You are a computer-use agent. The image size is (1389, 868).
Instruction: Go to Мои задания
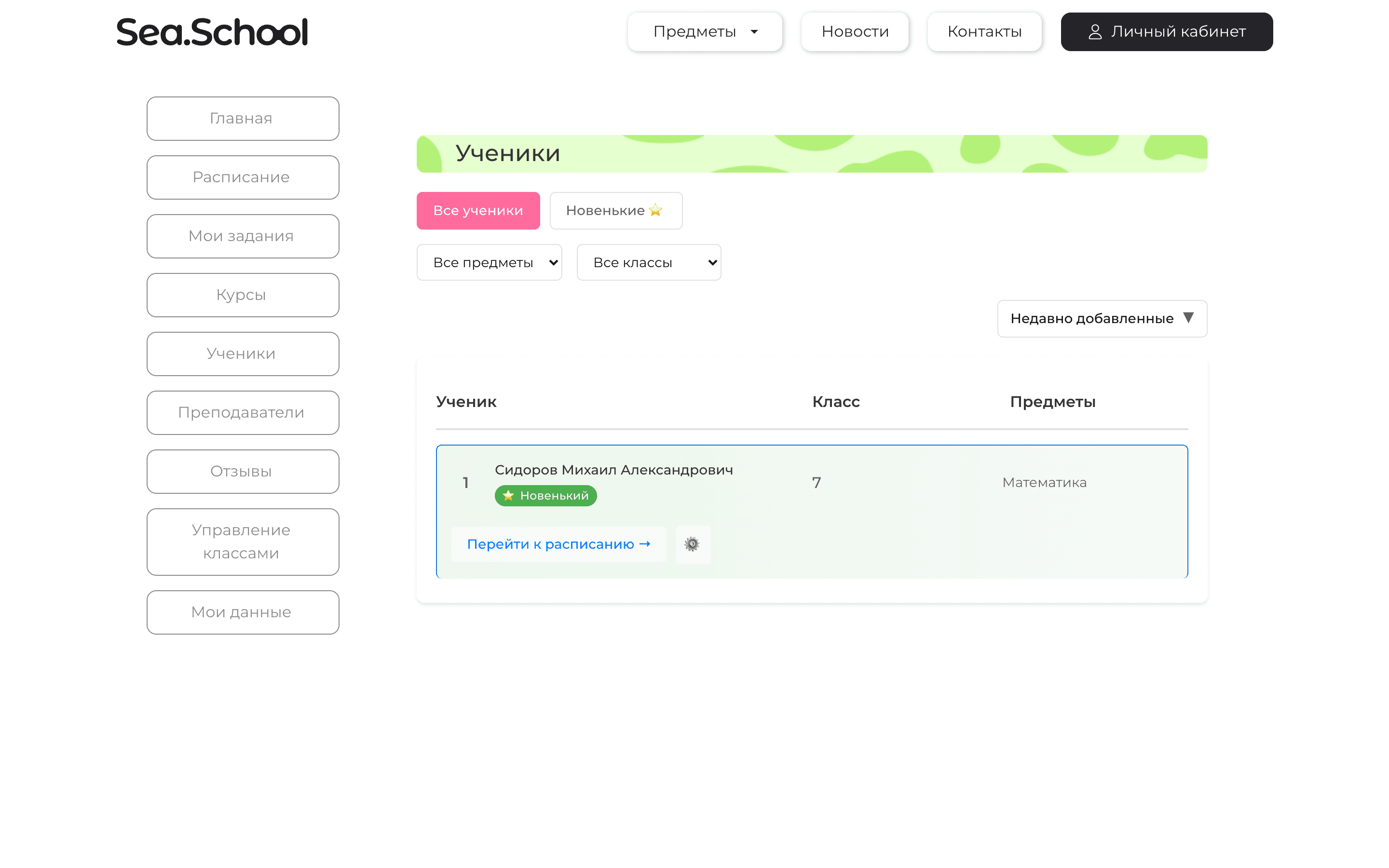243,236
